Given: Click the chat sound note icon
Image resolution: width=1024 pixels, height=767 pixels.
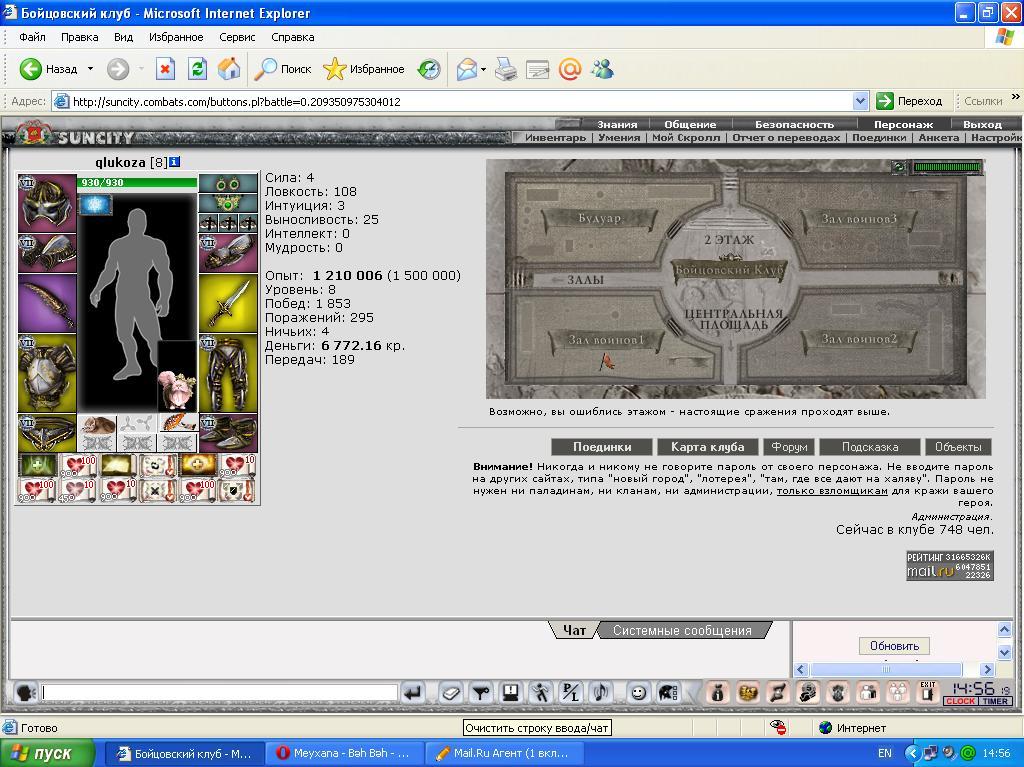Looking at the screenshot, I should [601, 693].
